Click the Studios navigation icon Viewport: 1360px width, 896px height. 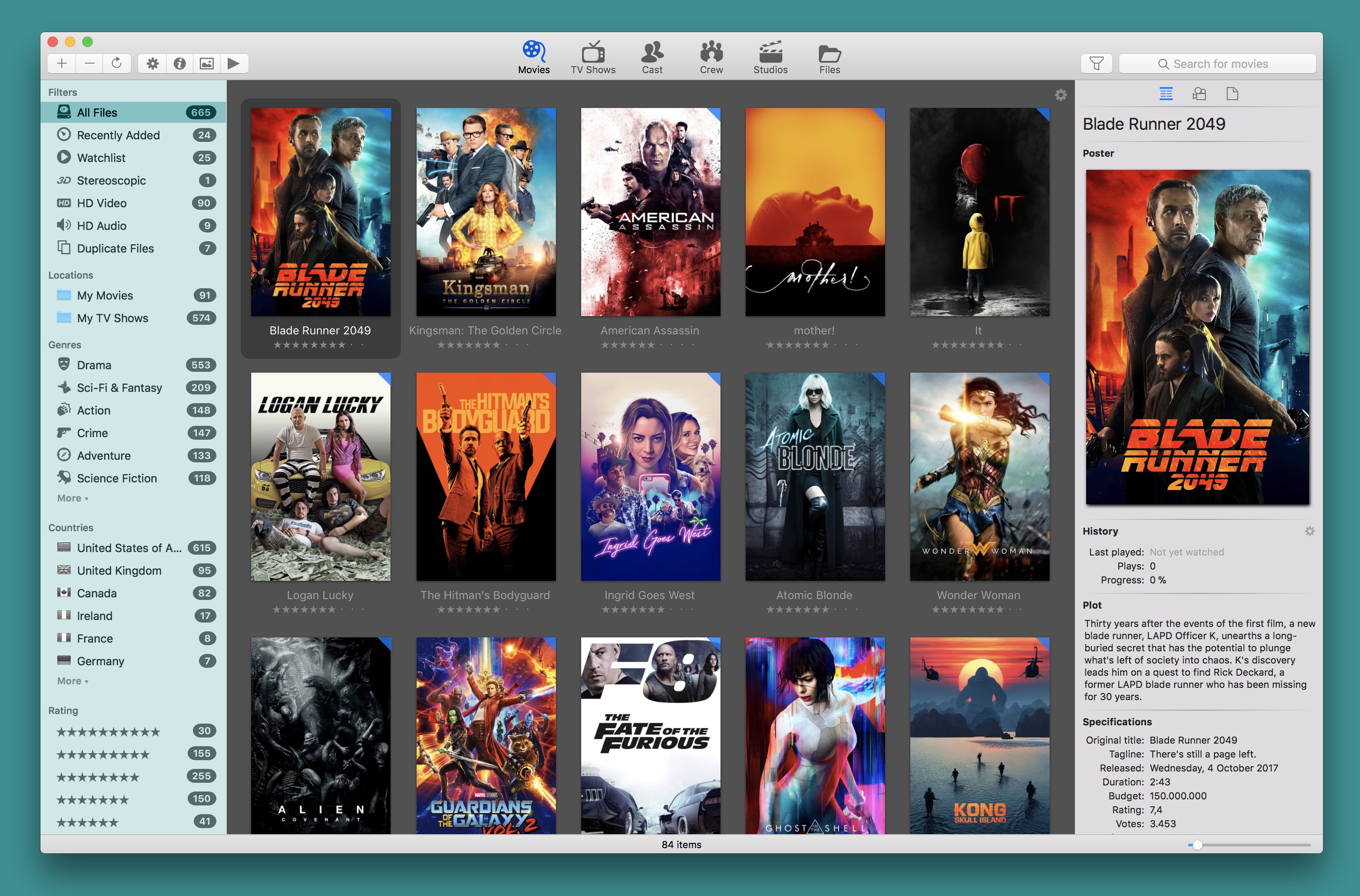tap(771, 54)
